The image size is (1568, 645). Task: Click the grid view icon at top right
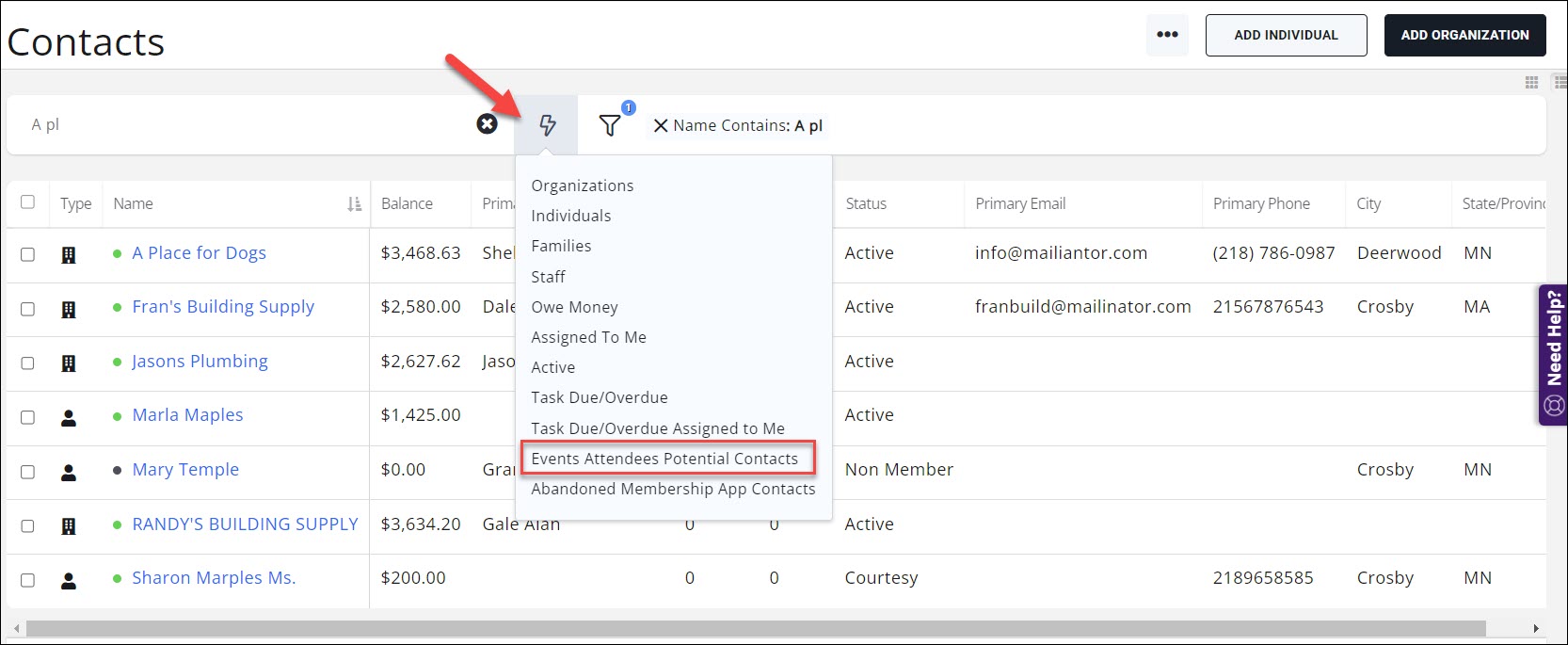[x=1531, y=83]
